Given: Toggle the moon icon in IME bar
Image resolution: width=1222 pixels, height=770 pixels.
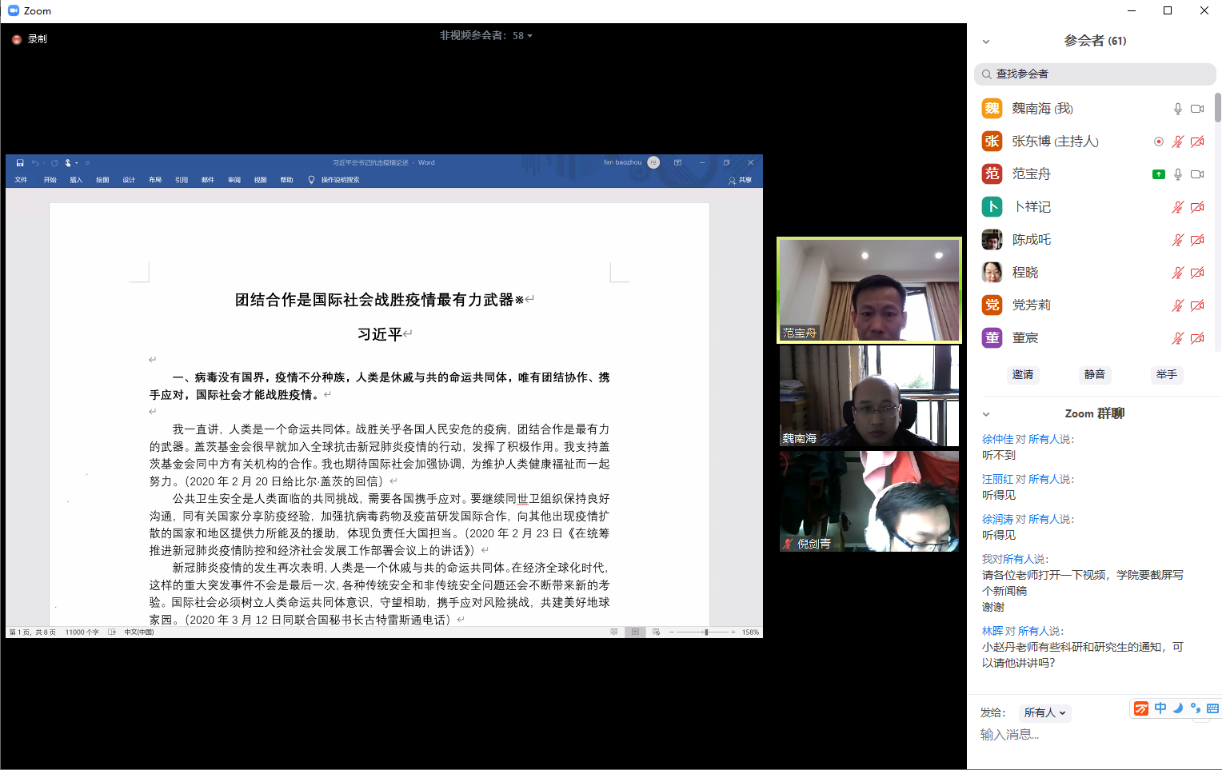Looking at the screenshot, I should (x=1178, y=708).
